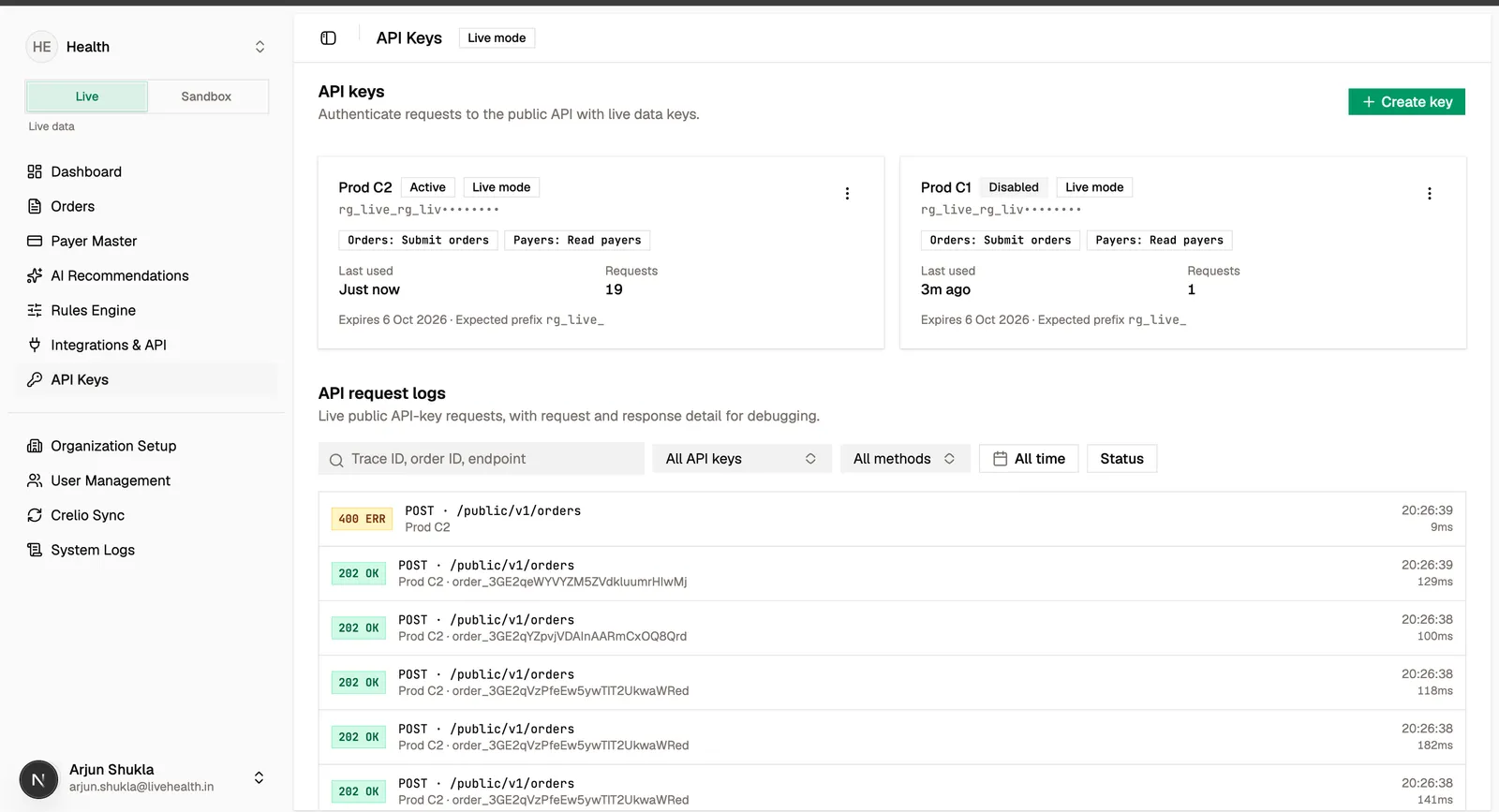The height and width of the screenshot is (812, 1499).
Task: Expand the Health organization switcher
Action: click(x=260, y=47)
